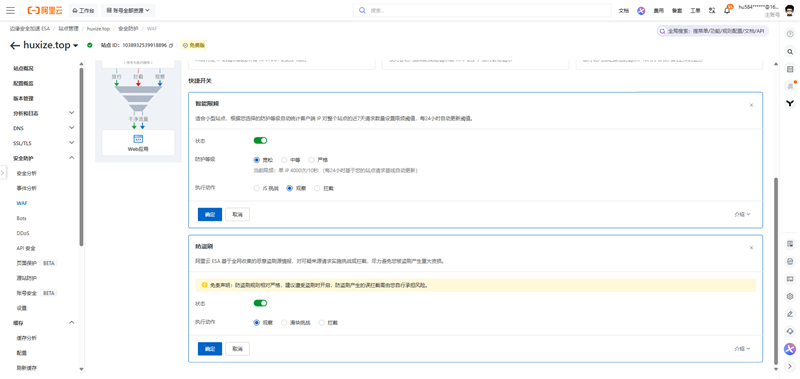
Task: Click the pencil edit icon in right sidebar
Action: pyautogui.click(x=790, y=313)
